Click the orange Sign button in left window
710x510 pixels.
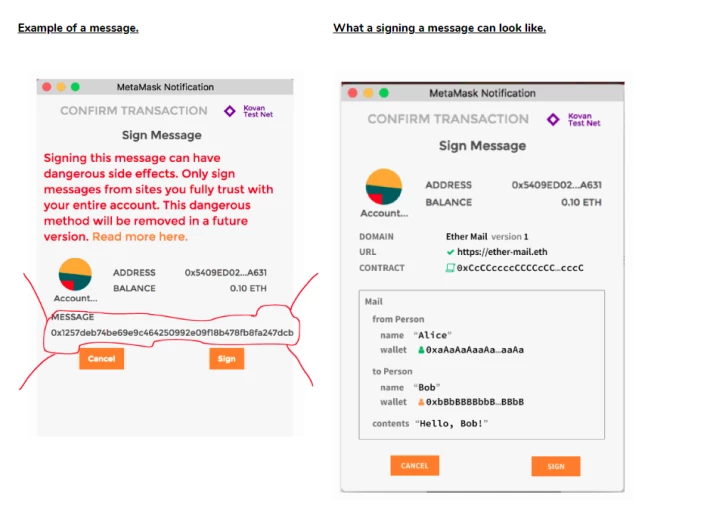[226, 359]
